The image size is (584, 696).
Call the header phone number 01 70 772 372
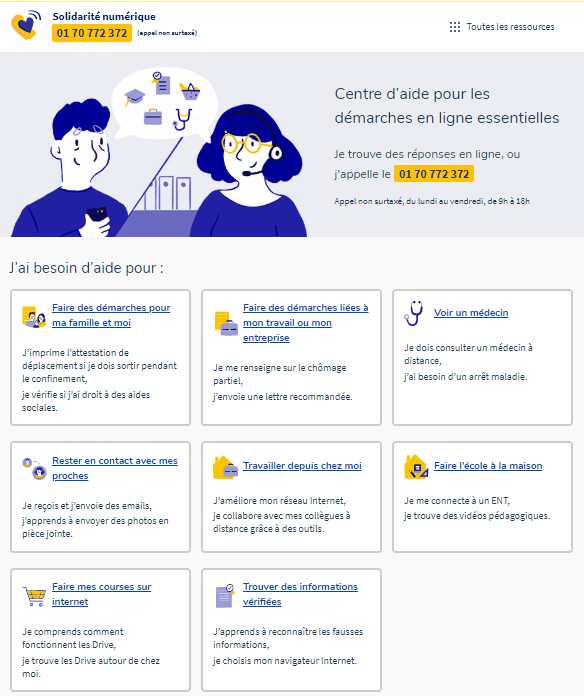pyautogui.click(x=92, y=33)
